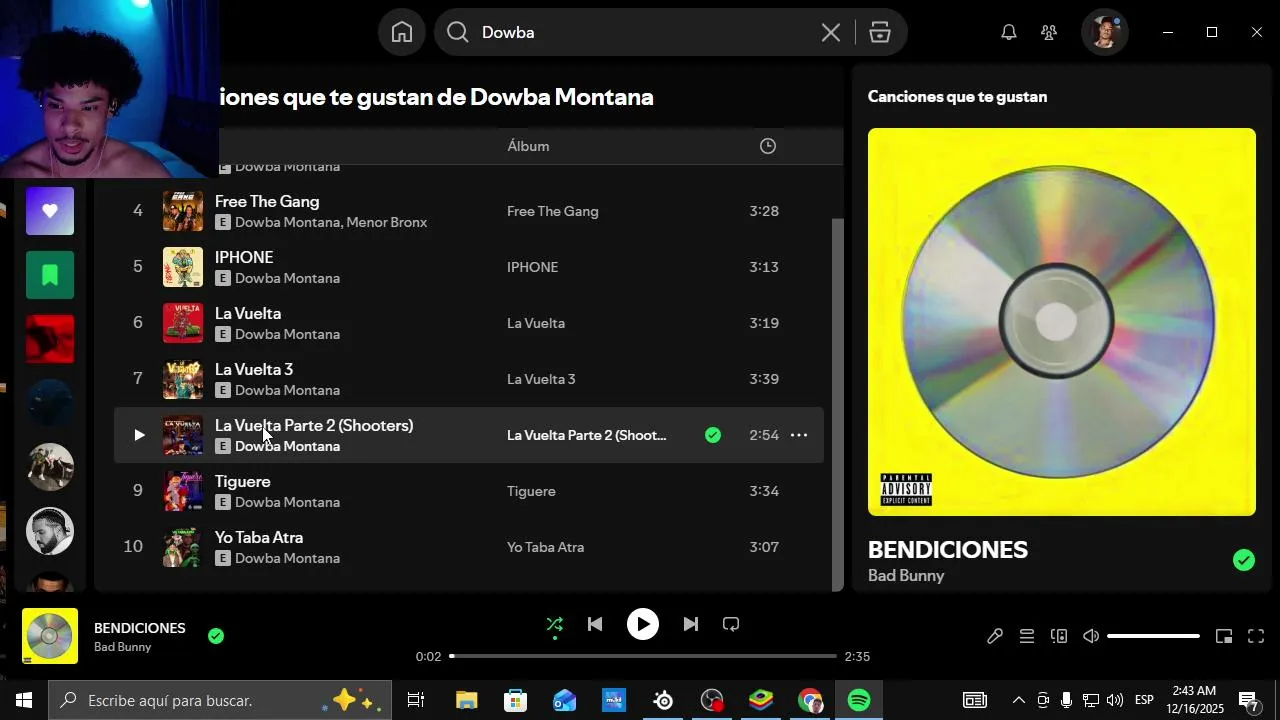Click La Vuelta 3 cover thumbnail

click(183, 379)
